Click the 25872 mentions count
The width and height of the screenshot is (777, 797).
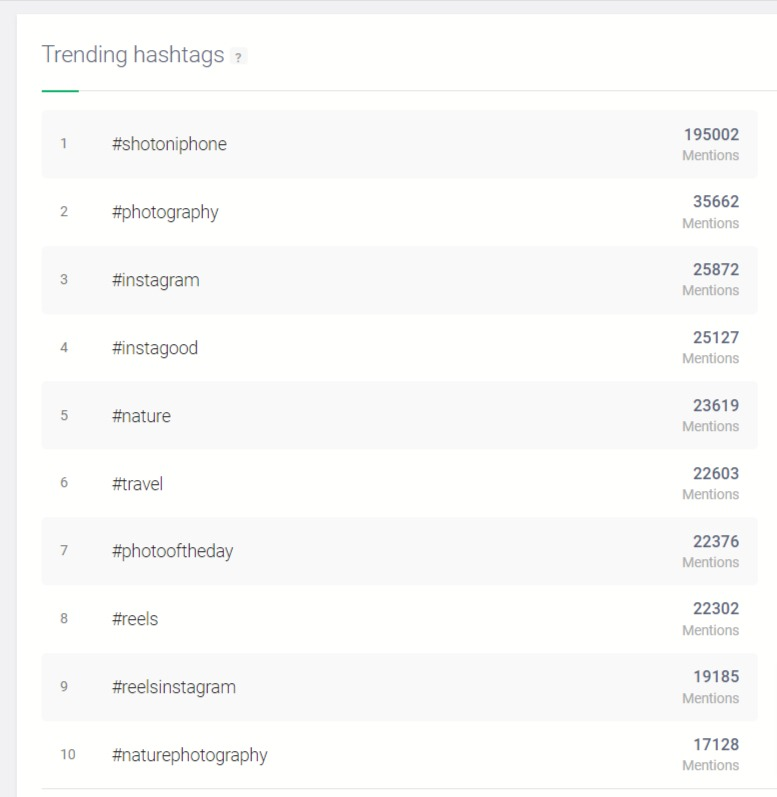coord(716,269)
